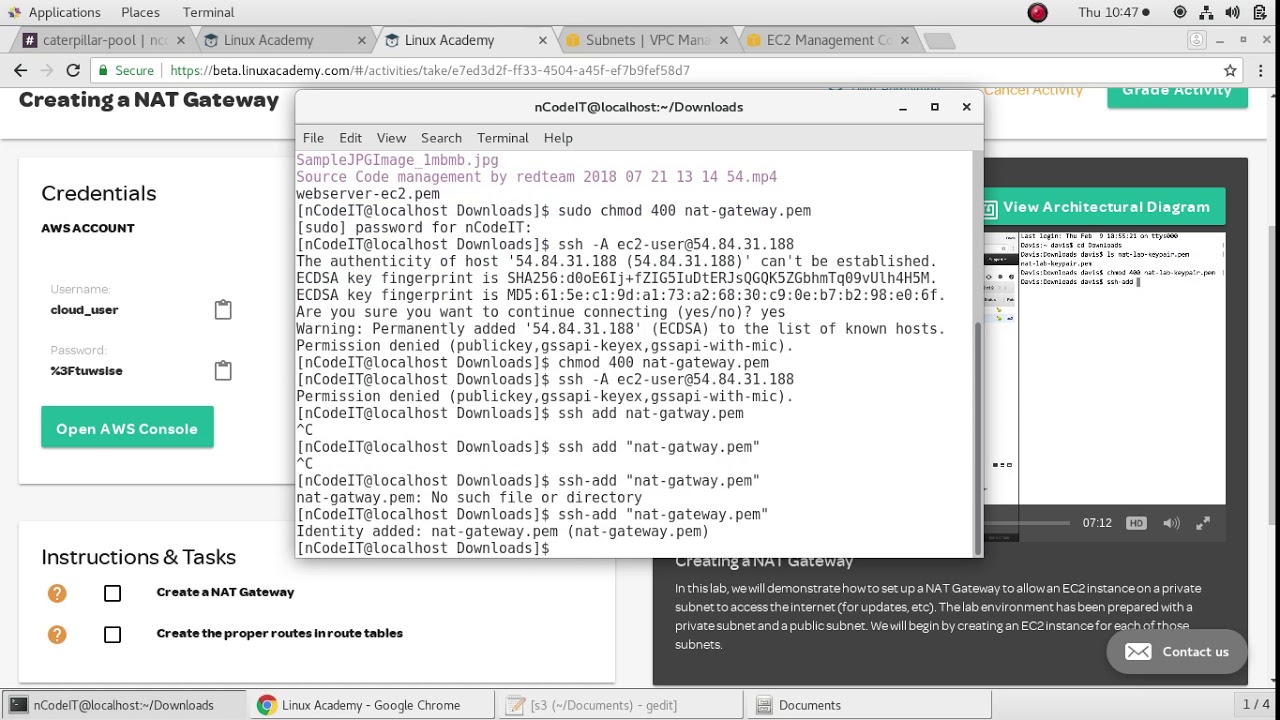Screen dimensions: 1280x720
Task: Click the Chrome address bar URL
Action: [430, 70]
